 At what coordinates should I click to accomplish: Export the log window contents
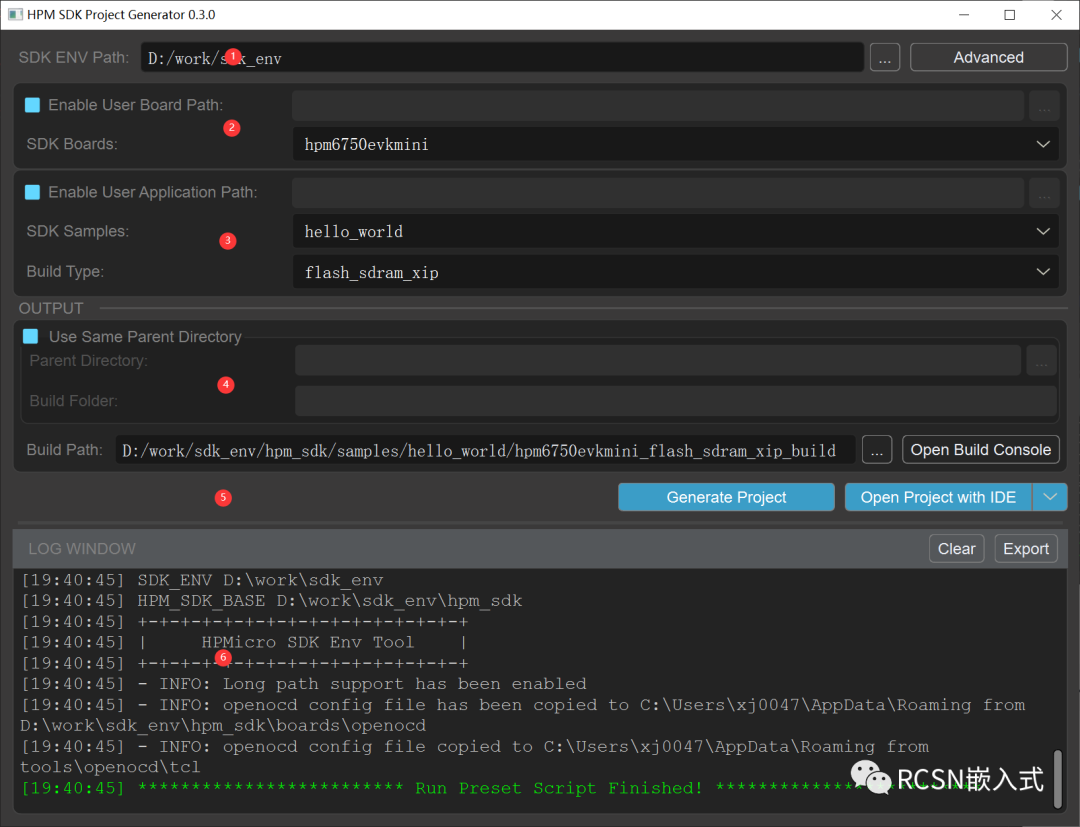(x=1026, y=548)
